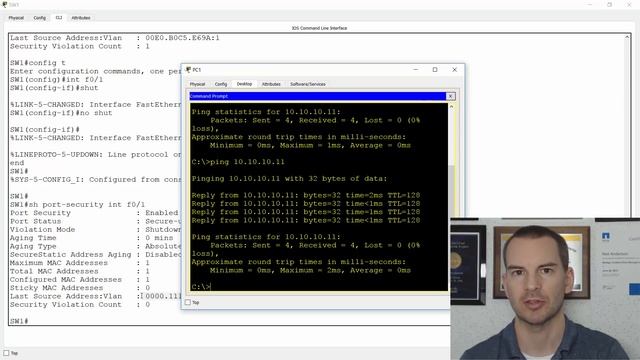The image size is (640, 360).
Task: Click the SW1 window title icon
Action: [x=4, y=4]
